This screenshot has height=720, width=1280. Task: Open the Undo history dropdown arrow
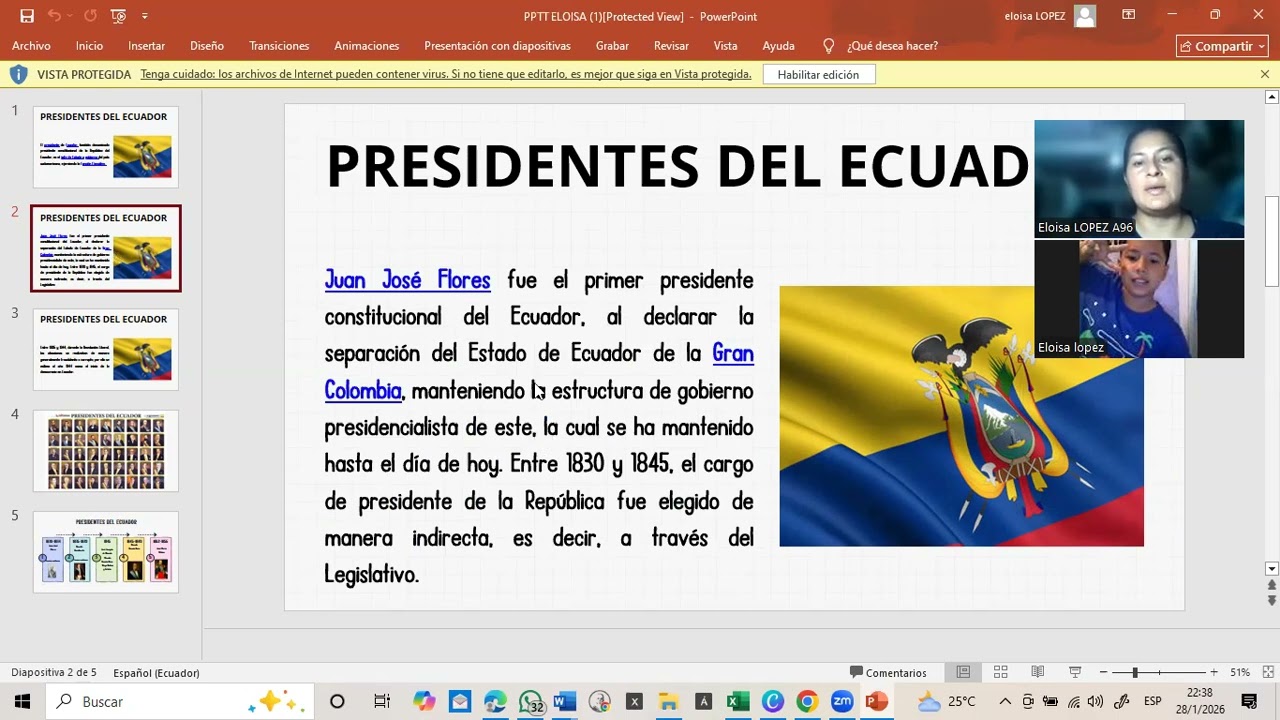click(x=69, y=16)
